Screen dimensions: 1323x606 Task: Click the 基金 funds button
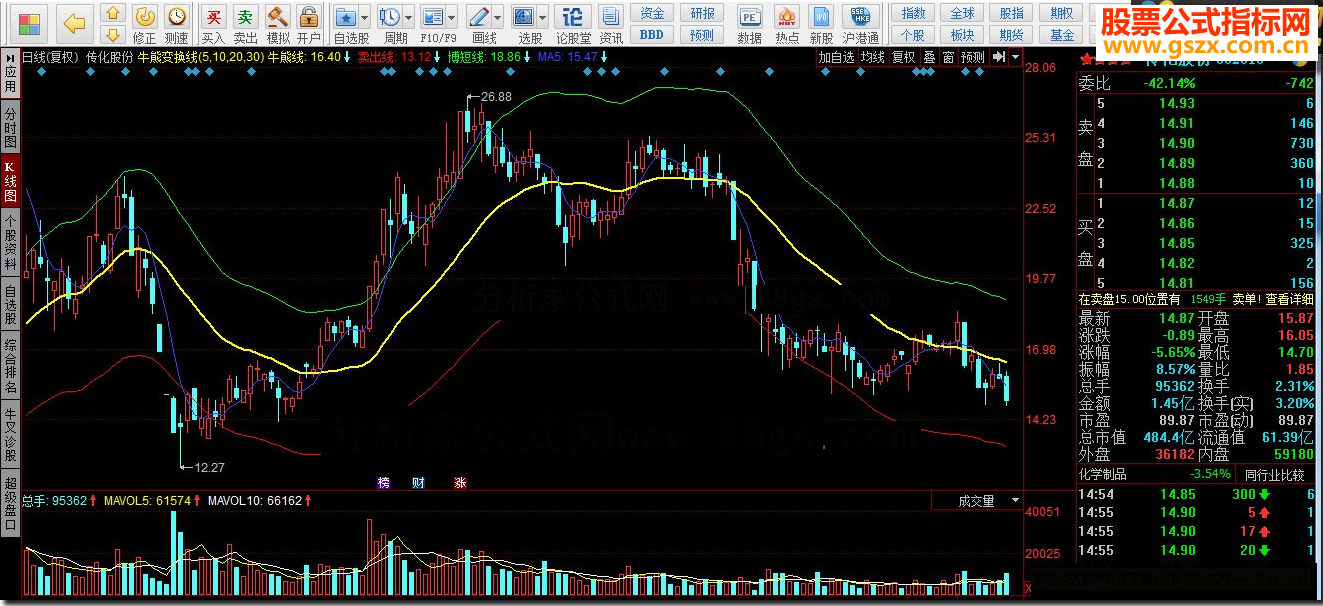click(1062, 35)
